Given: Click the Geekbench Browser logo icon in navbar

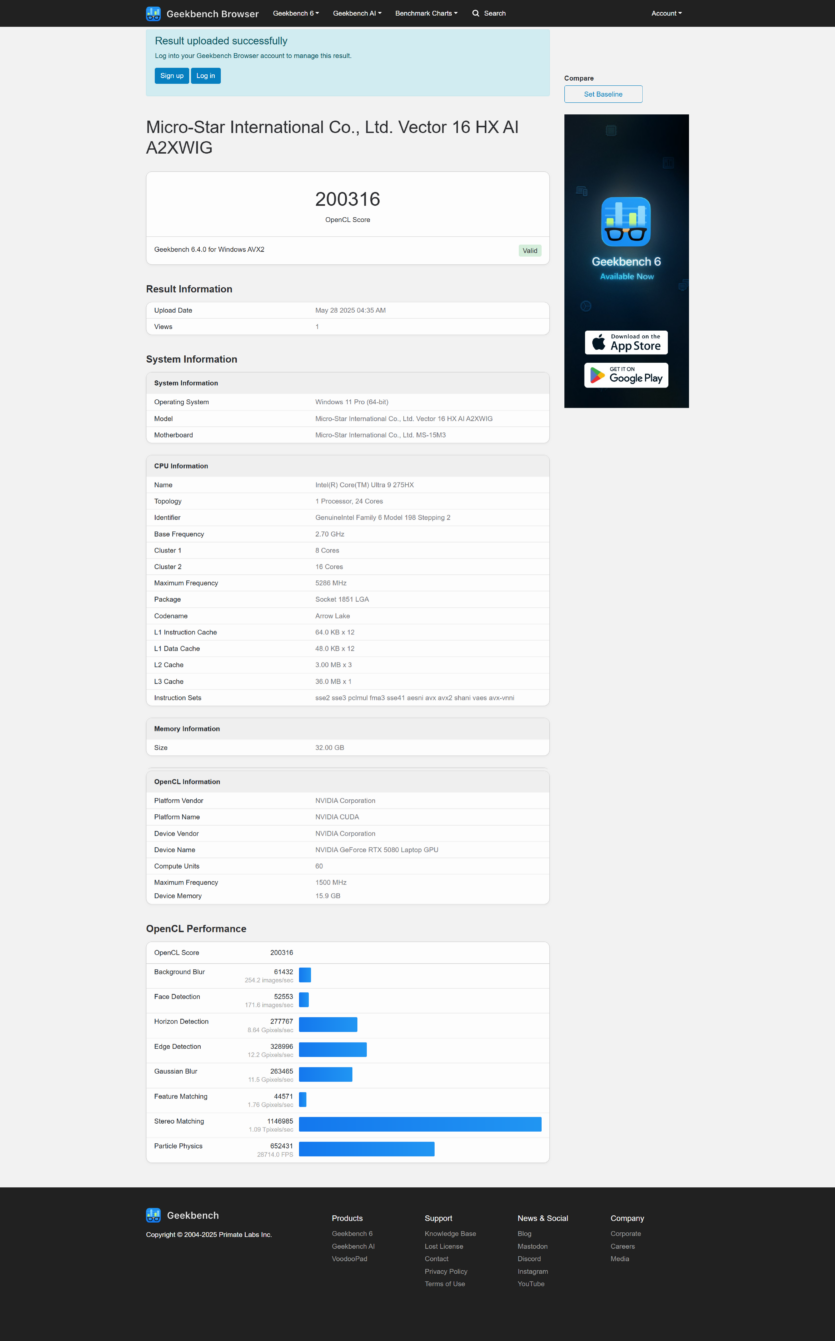Looking at the screenshot, I should pyautogui.click(x=153, y=13).
